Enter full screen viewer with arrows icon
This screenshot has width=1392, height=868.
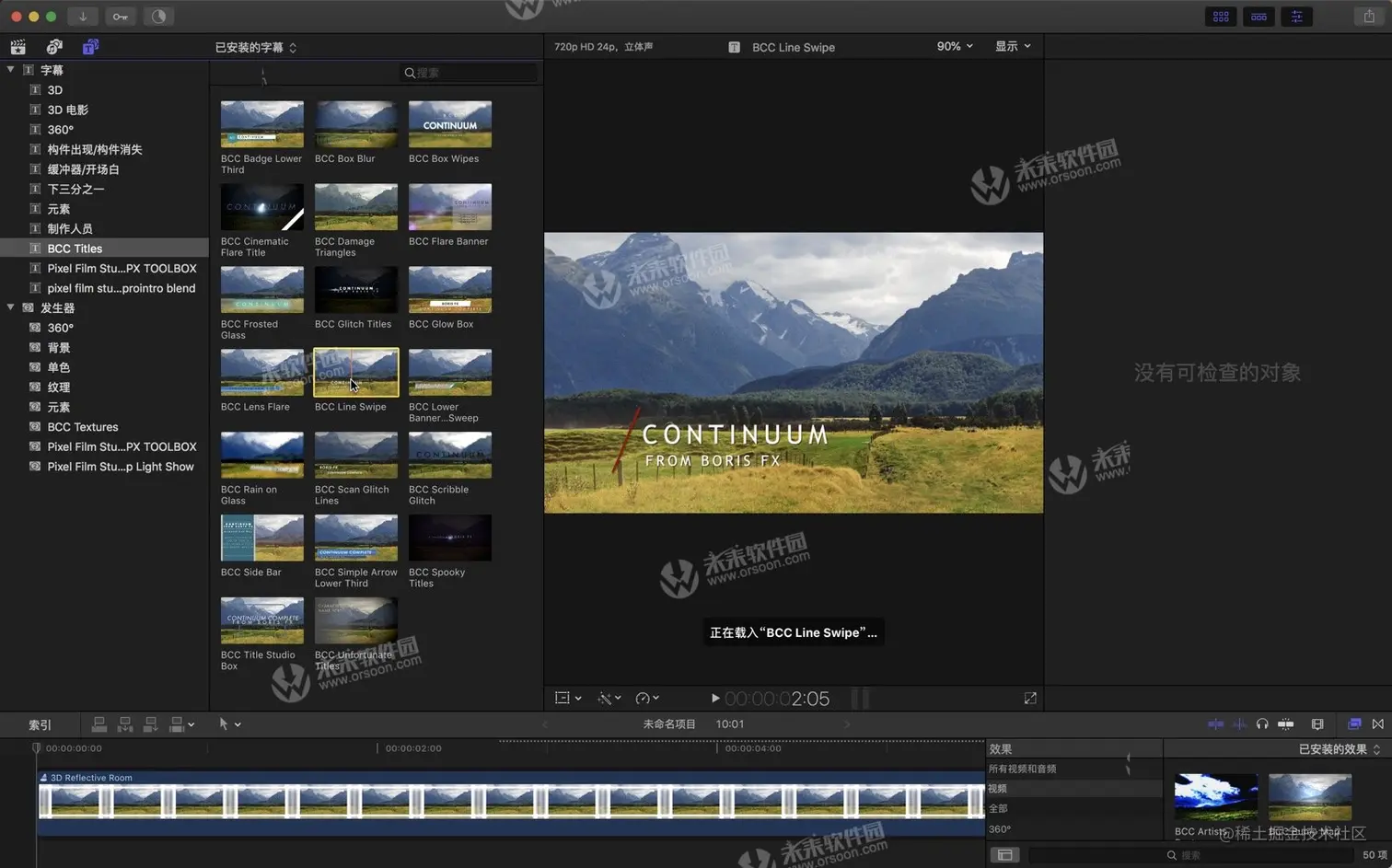tap(1030, 699)
